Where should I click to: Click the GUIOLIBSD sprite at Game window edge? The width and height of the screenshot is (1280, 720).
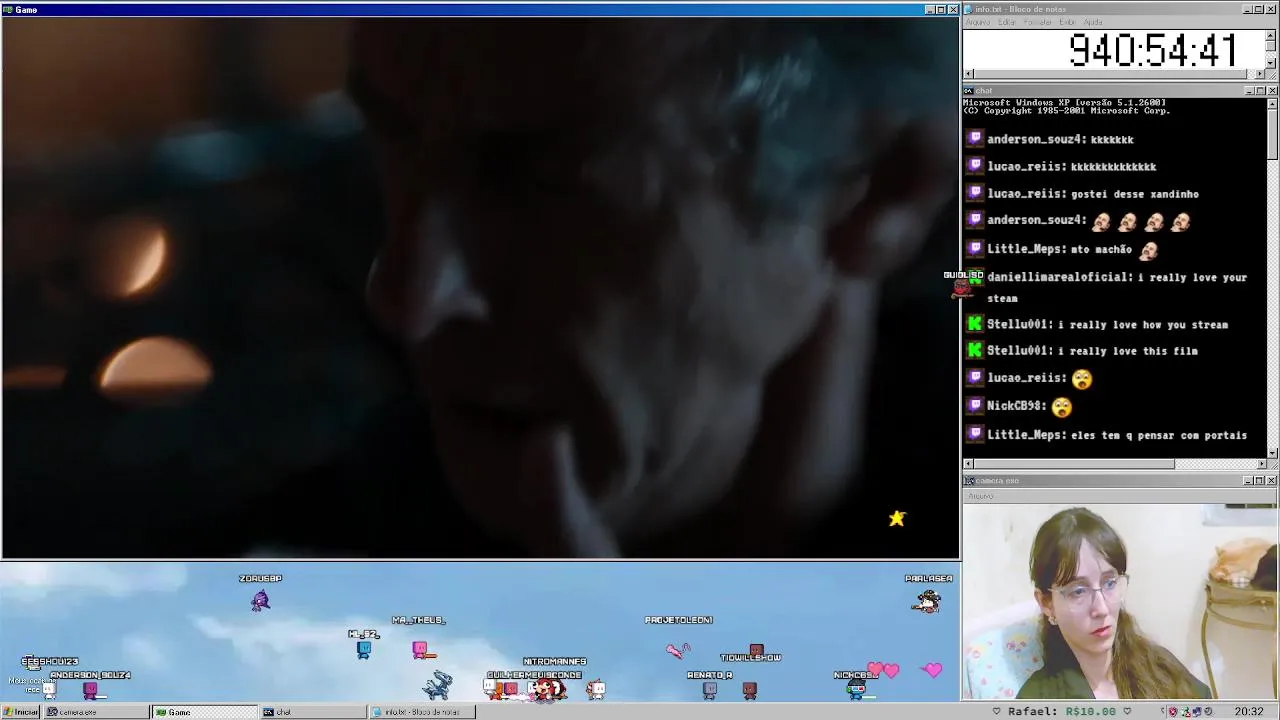962,289
